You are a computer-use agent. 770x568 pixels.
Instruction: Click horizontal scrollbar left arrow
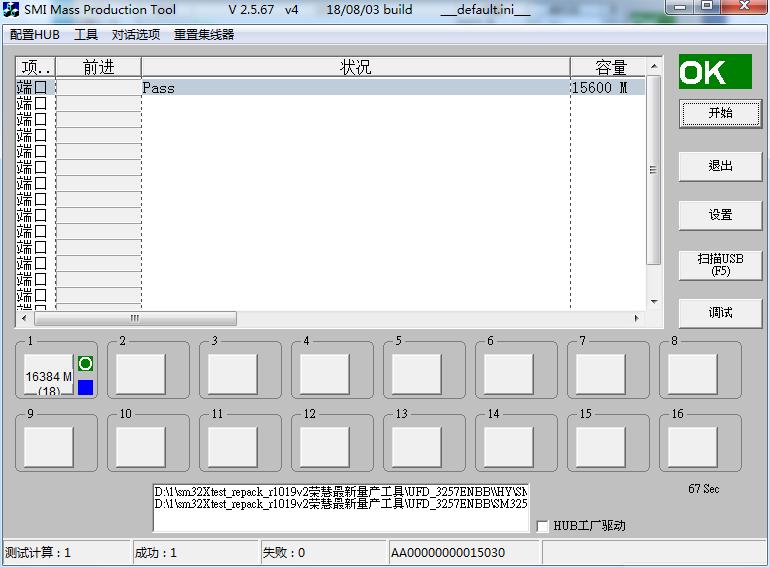(x=24, y=318)
